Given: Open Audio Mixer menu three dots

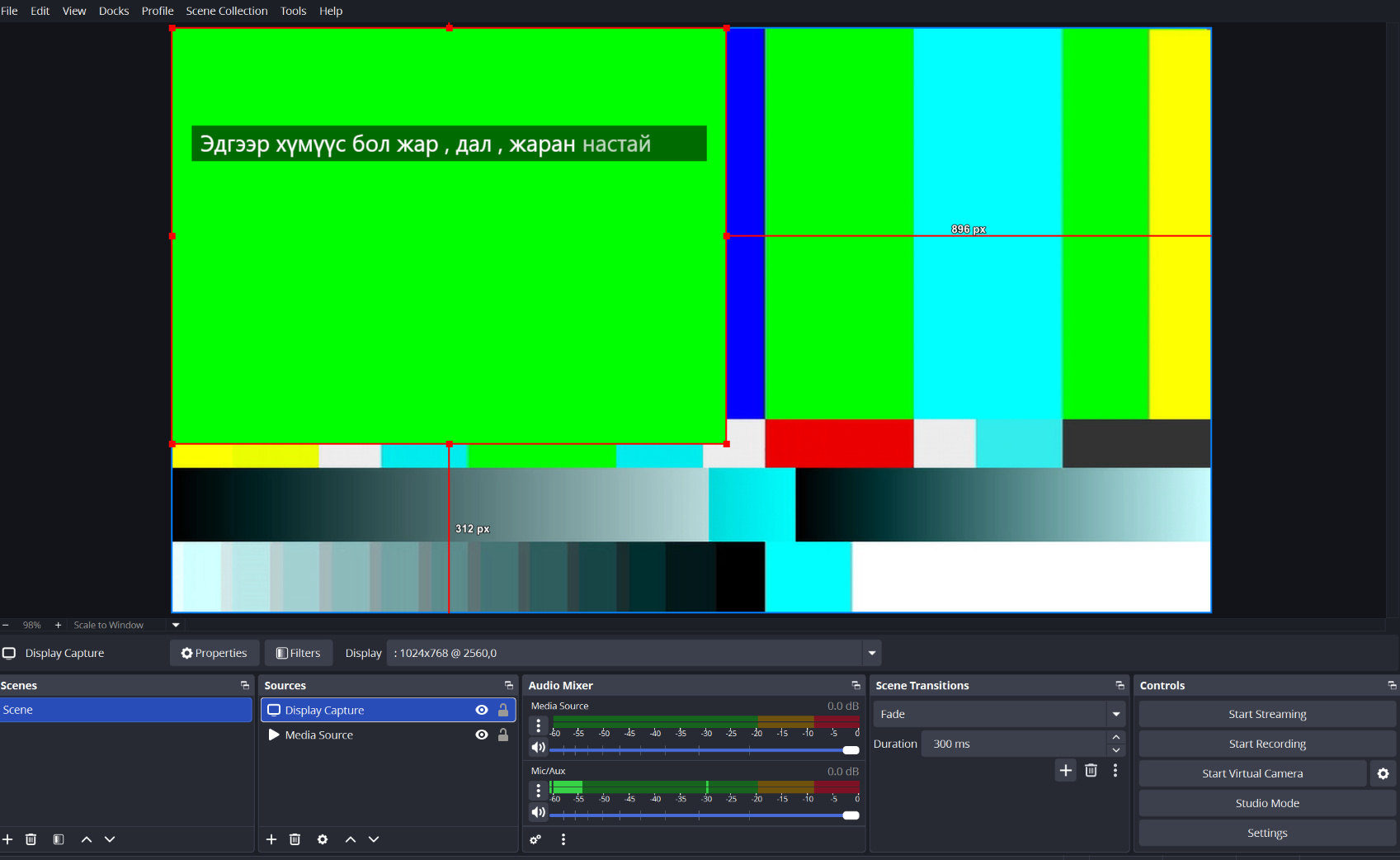Looking at the screenshot, I should [x=563, y=839].
